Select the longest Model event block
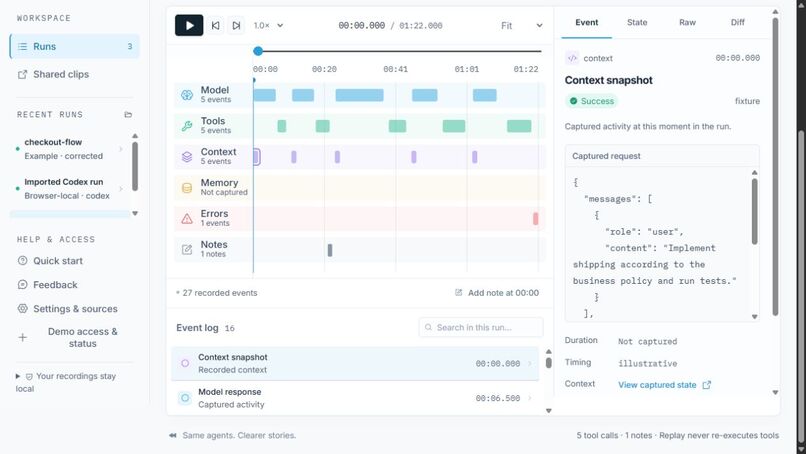The height and width of the screenshot is (454, 806). pos(359,95)
